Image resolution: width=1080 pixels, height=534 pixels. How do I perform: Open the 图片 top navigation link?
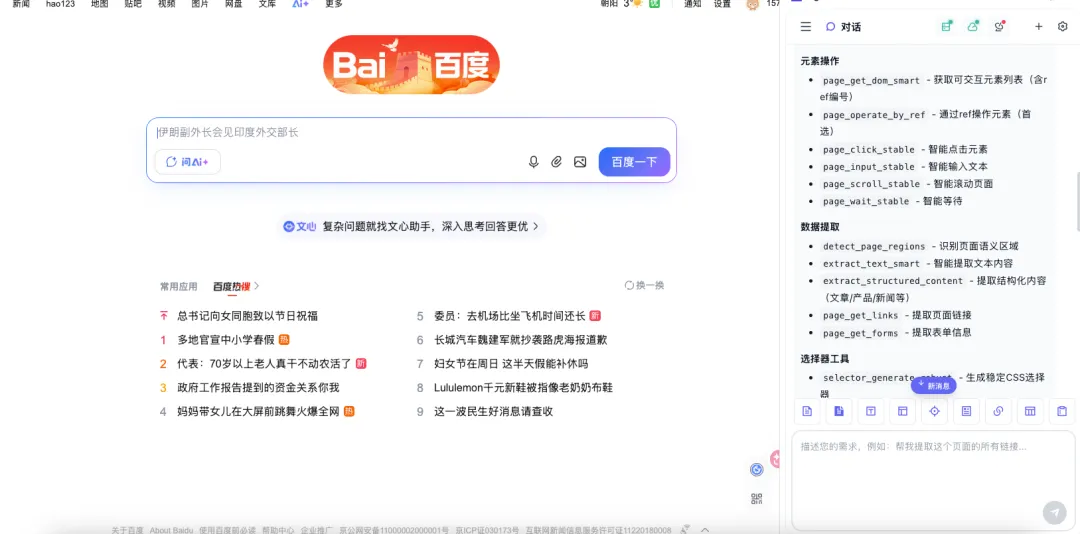(x=200, y=3)
